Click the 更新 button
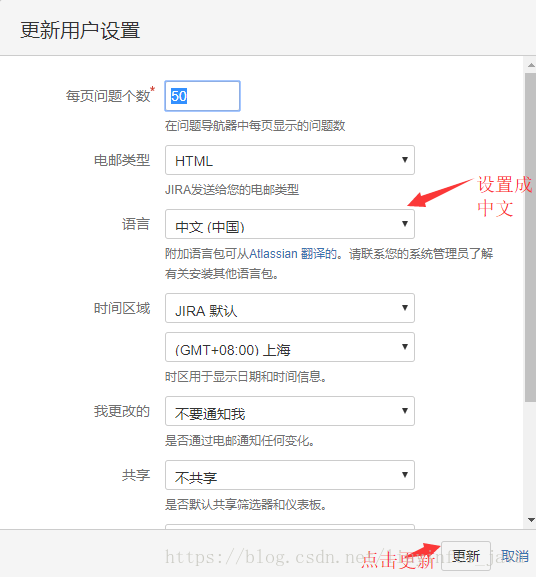 pyautogui.click(x=466, y=556)
